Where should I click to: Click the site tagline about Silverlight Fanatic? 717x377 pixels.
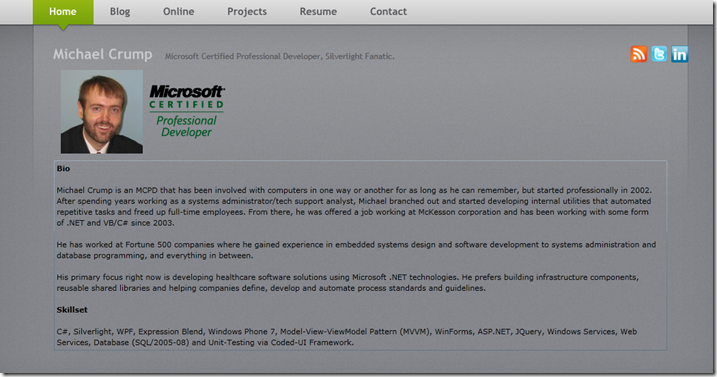pos(279,56)
